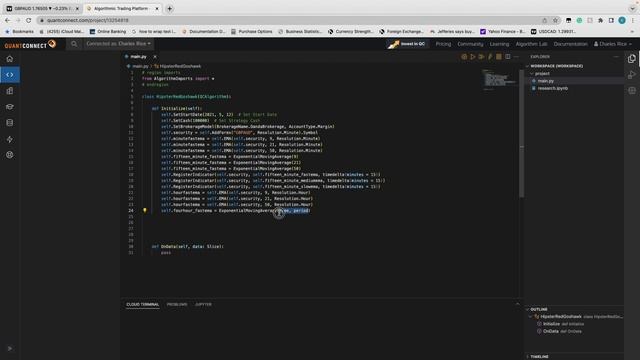Select the main.py editor tab
This screenshot has height=360, width=640.
pos(138,57)
